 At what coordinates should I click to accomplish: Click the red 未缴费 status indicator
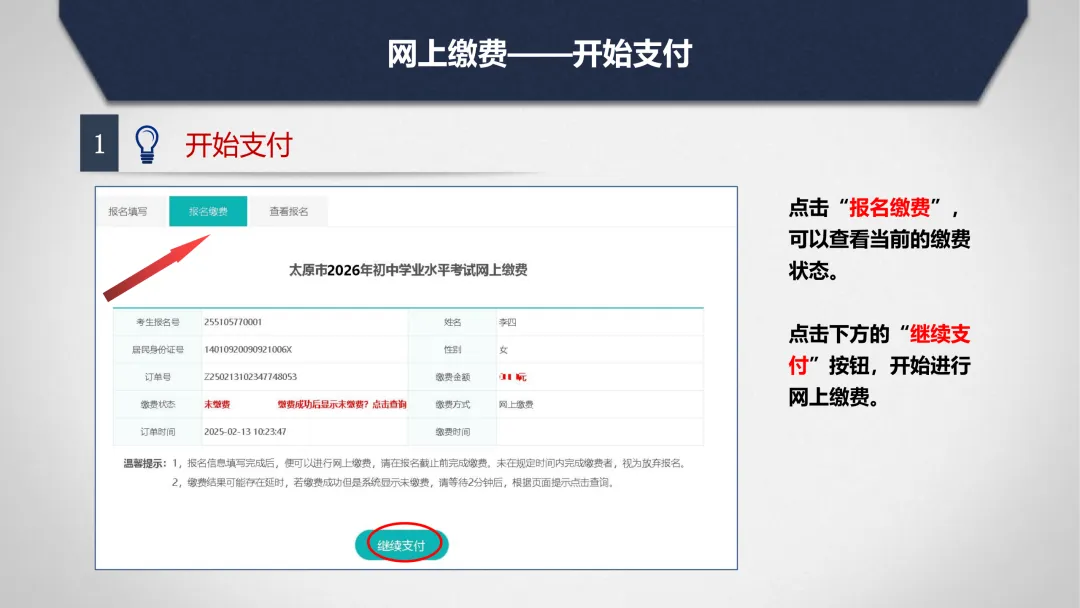218,404
